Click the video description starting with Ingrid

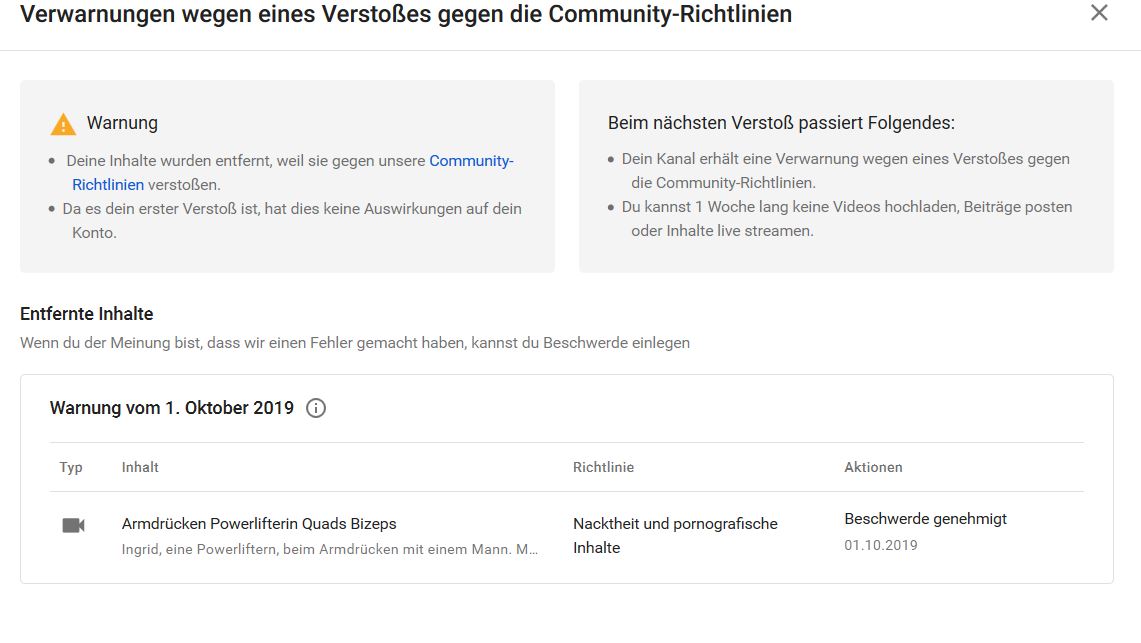tap(330, 549)
